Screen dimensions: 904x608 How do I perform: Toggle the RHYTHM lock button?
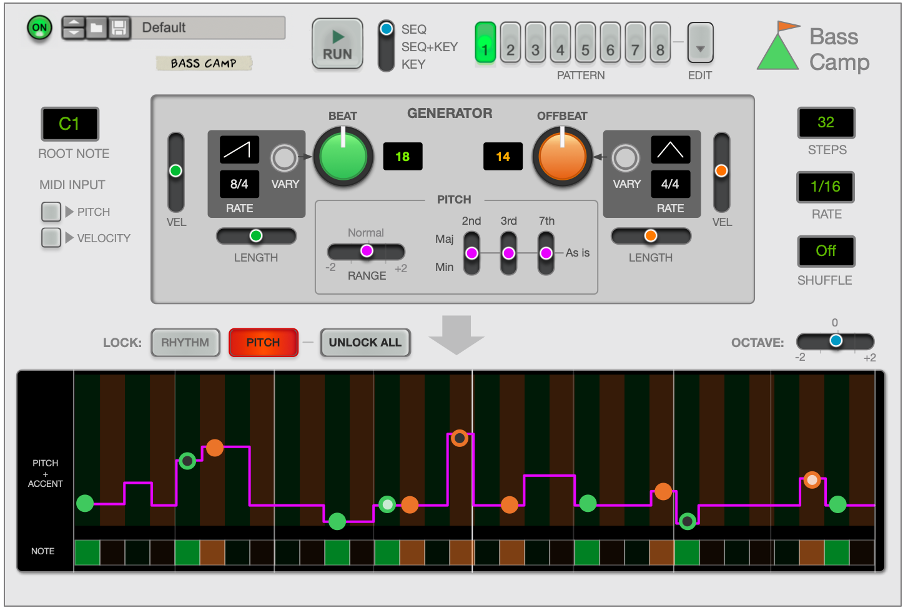185,343
